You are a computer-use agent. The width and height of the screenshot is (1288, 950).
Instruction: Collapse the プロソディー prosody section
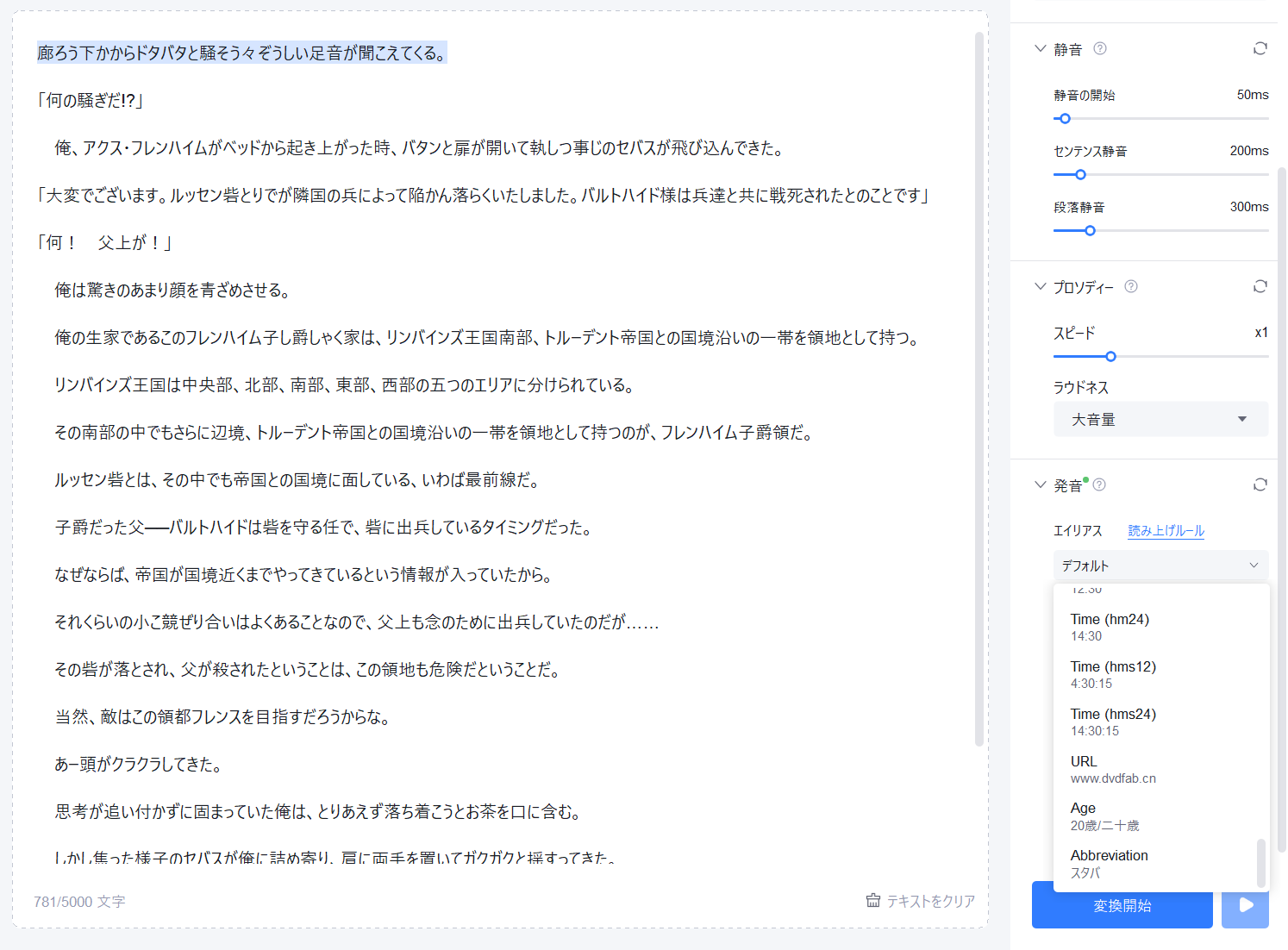(x=1040, y=286)
